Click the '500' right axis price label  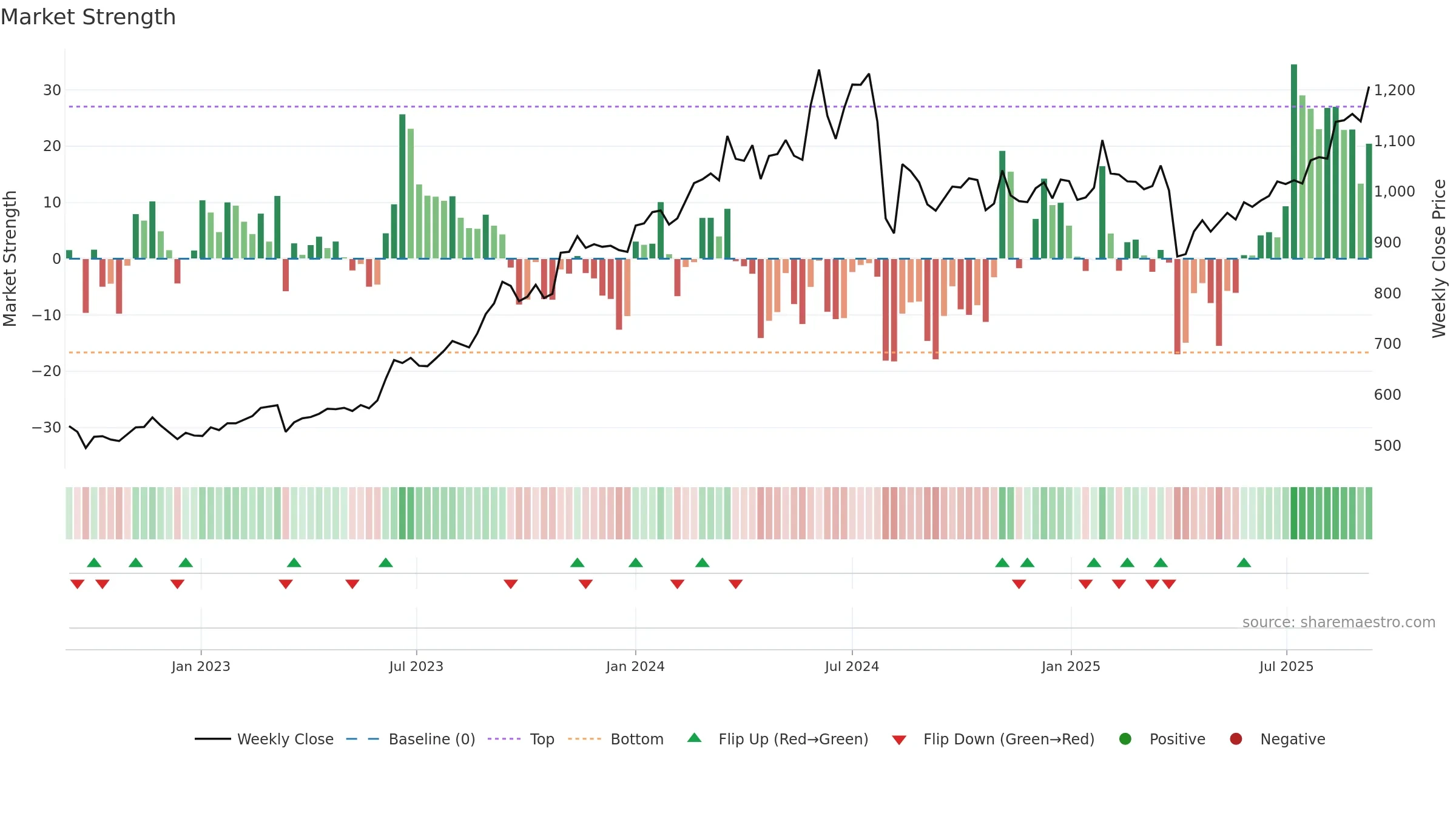pos(1388,446)
